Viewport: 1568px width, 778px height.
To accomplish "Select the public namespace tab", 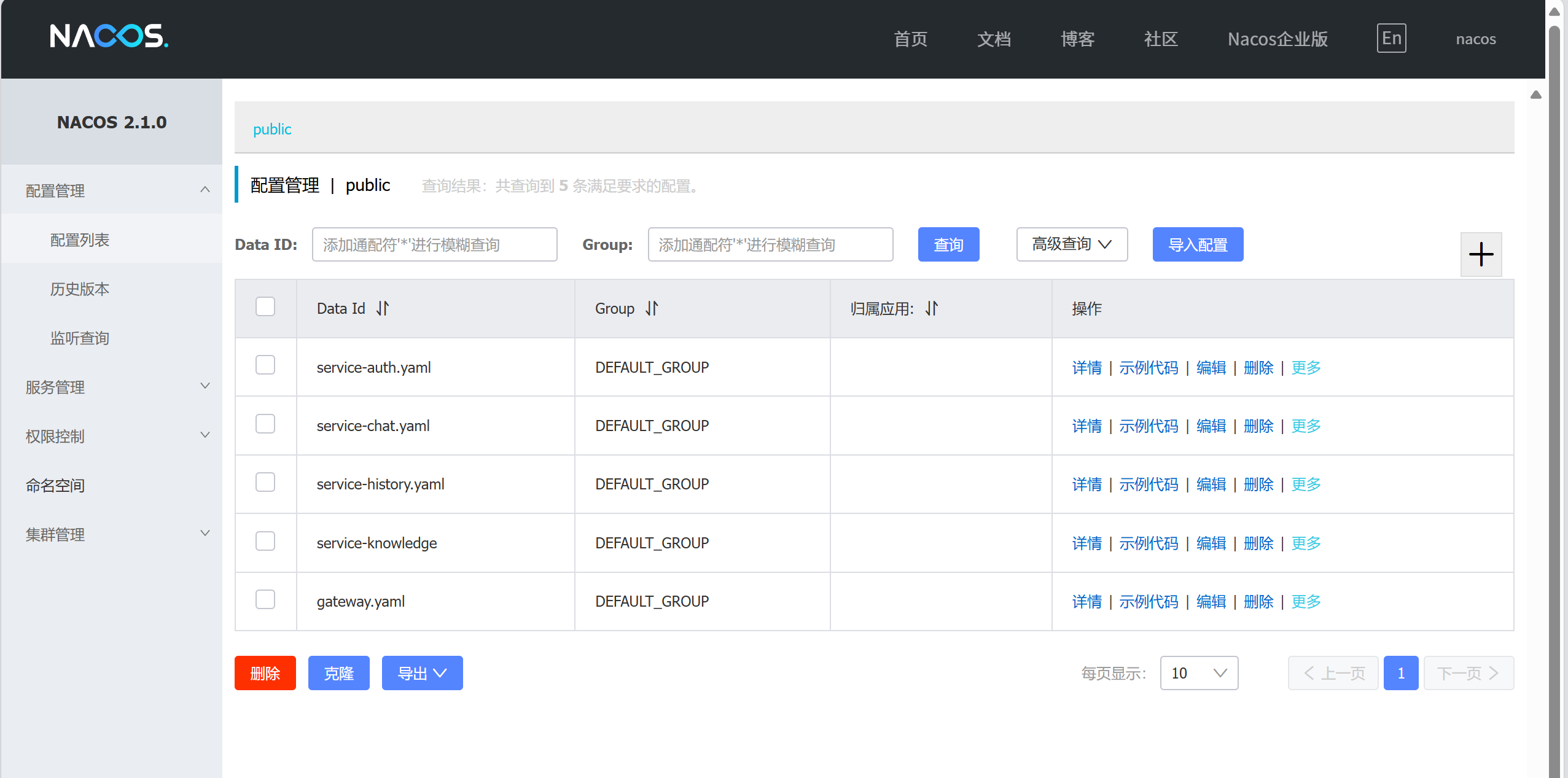I will 272,129.
